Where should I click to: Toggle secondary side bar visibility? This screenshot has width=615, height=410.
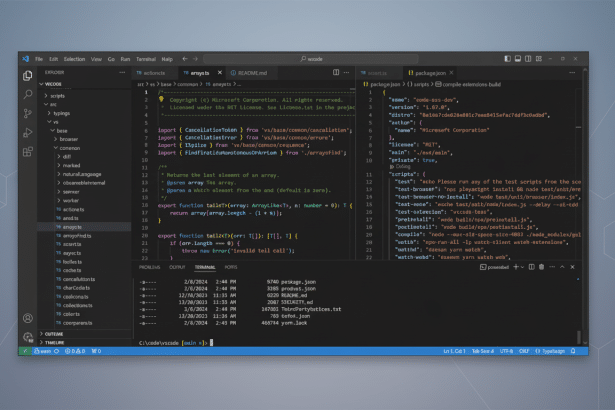(528, 59)
